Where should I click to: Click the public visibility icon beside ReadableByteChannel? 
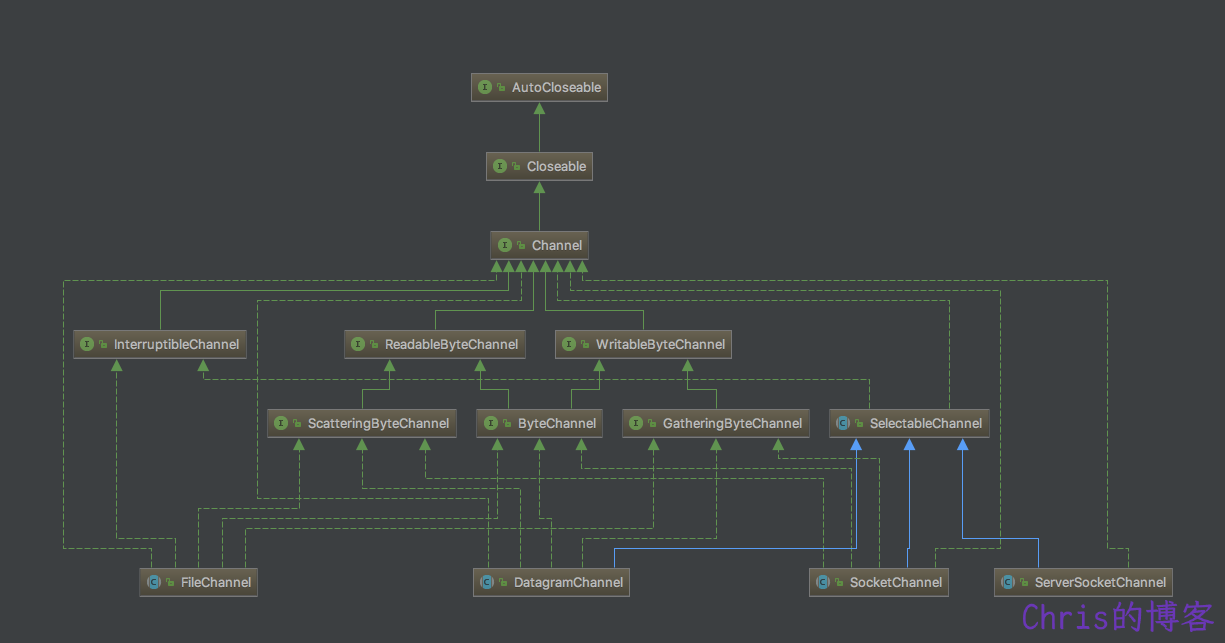pyautogui.click(x=374, y=344)
